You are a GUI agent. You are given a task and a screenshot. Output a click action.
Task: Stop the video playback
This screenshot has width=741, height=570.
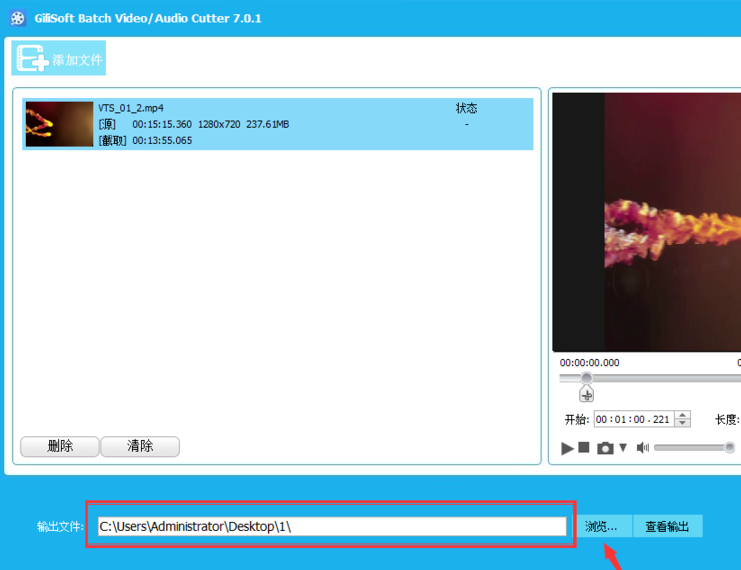(x=584, y=447)
